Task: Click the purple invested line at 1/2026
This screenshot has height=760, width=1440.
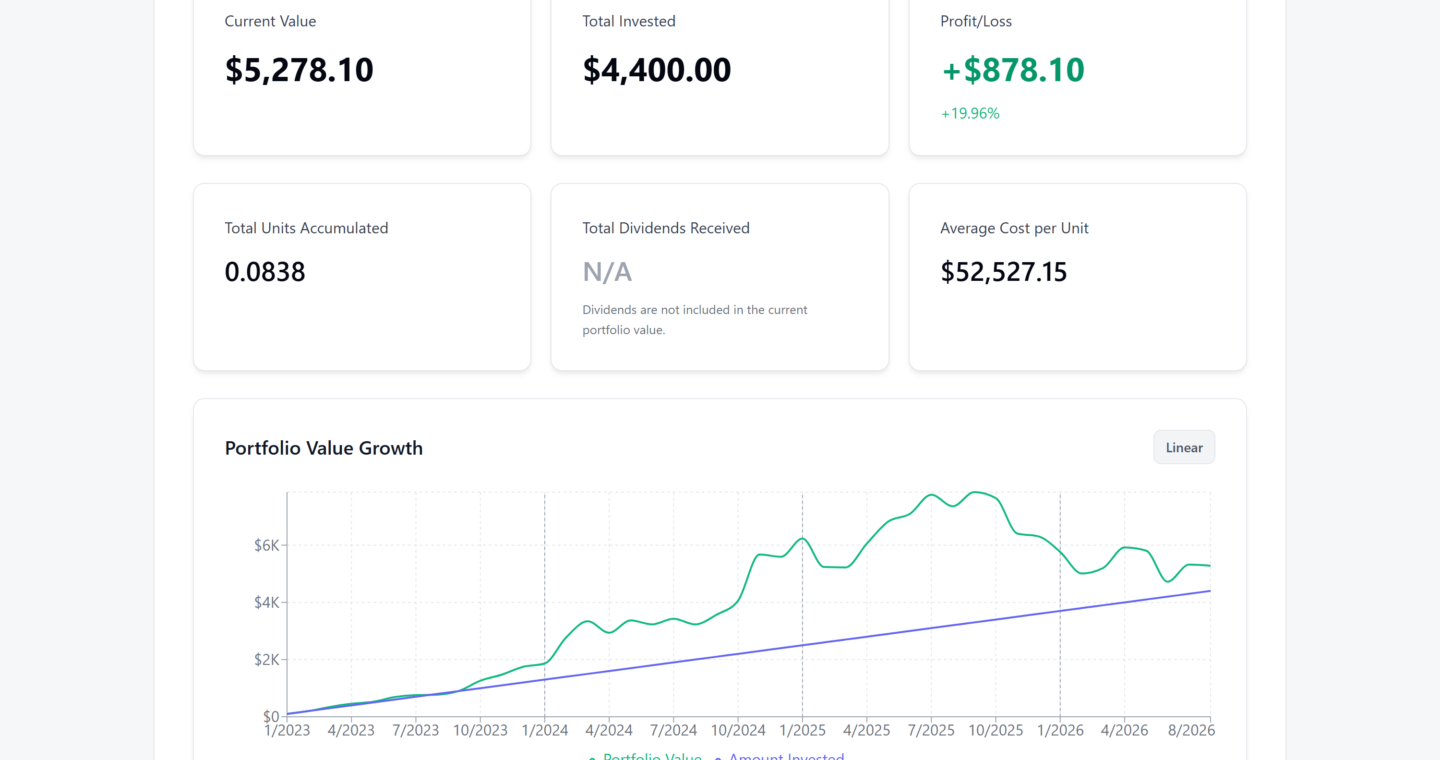Action: coord(1060,612)
